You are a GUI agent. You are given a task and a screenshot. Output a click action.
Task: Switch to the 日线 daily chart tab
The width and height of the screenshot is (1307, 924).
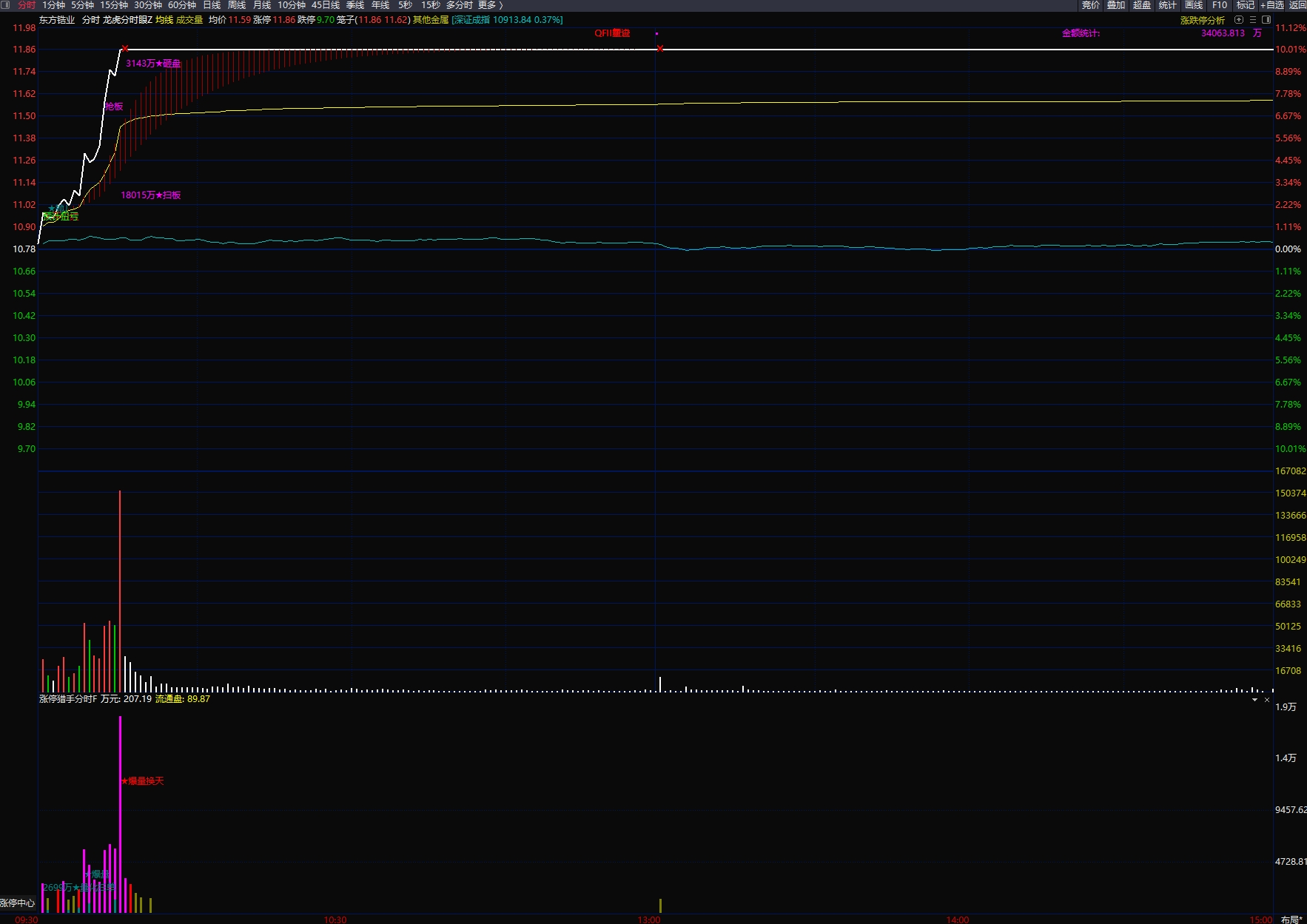pos(212,5)
